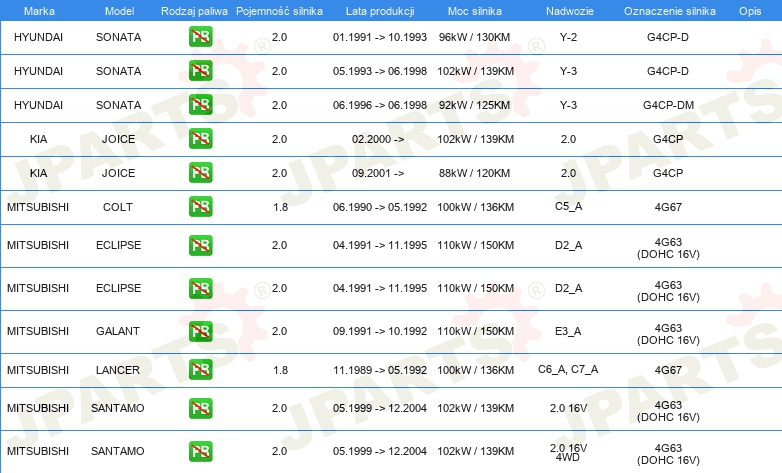Click fuel icon in Santamo 2.0 16V 4WD row
Image resolution: width=782 pixels, height=473 pixels.
pyautogui.click(x=200, y=451)
